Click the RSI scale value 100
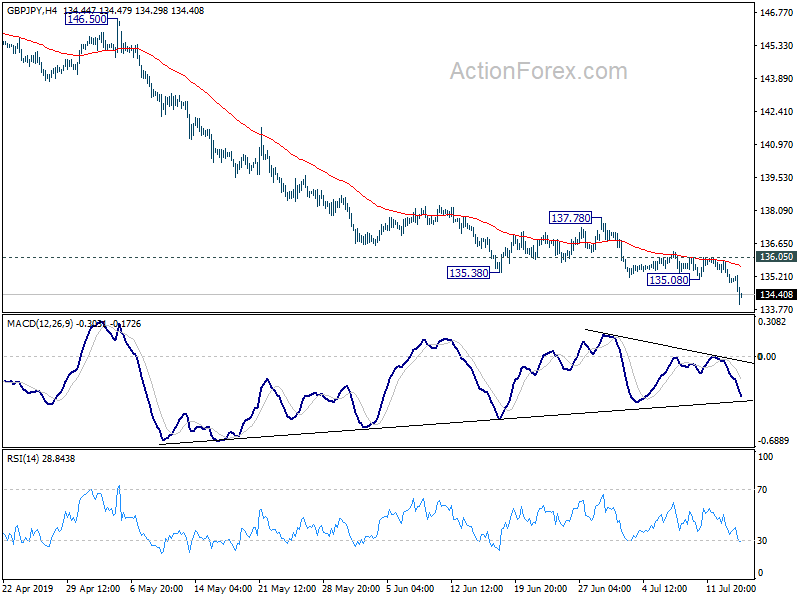 765,457
